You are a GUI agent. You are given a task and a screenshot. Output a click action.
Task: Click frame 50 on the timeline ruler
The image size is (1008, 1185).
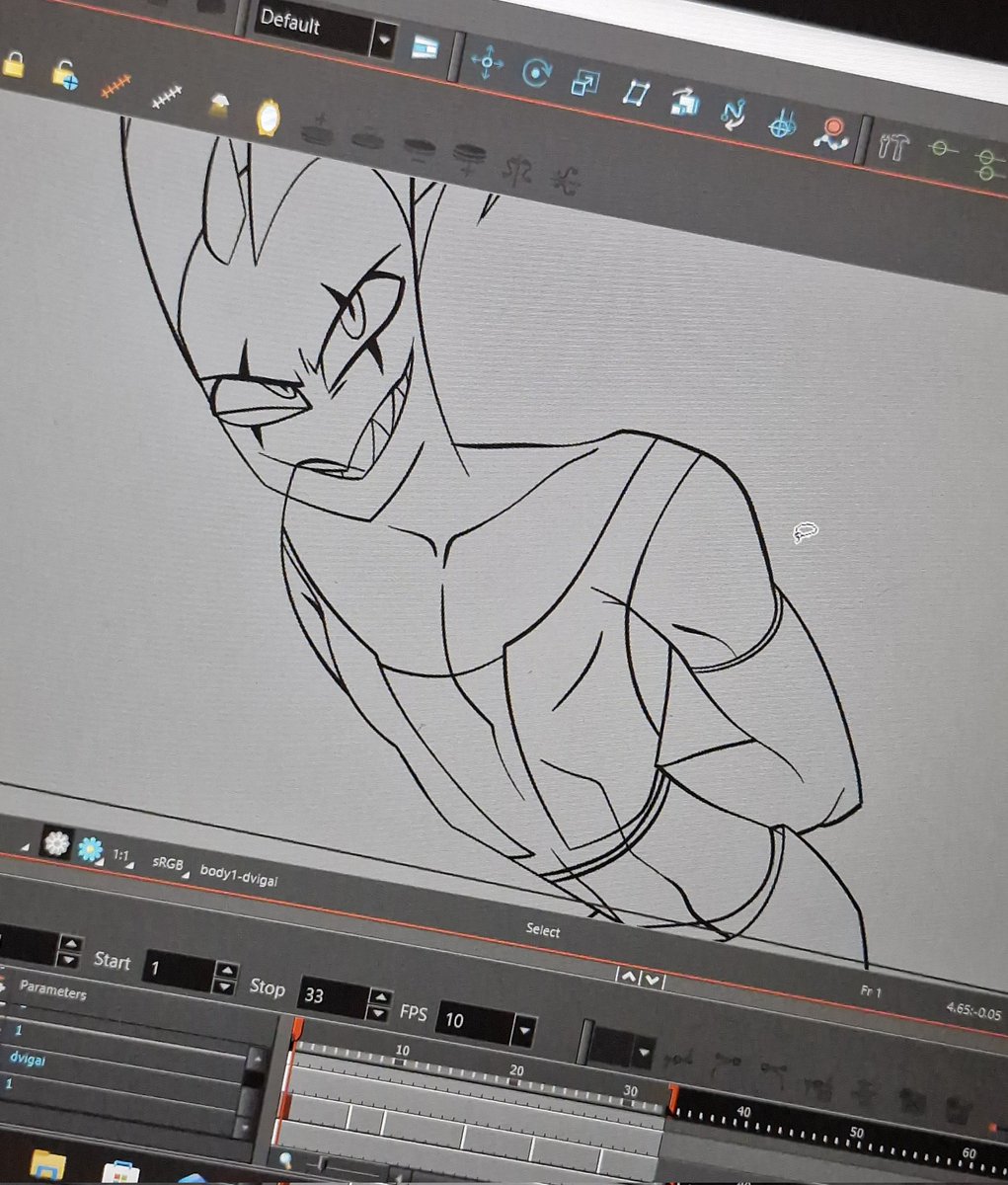click(856, 1133)
